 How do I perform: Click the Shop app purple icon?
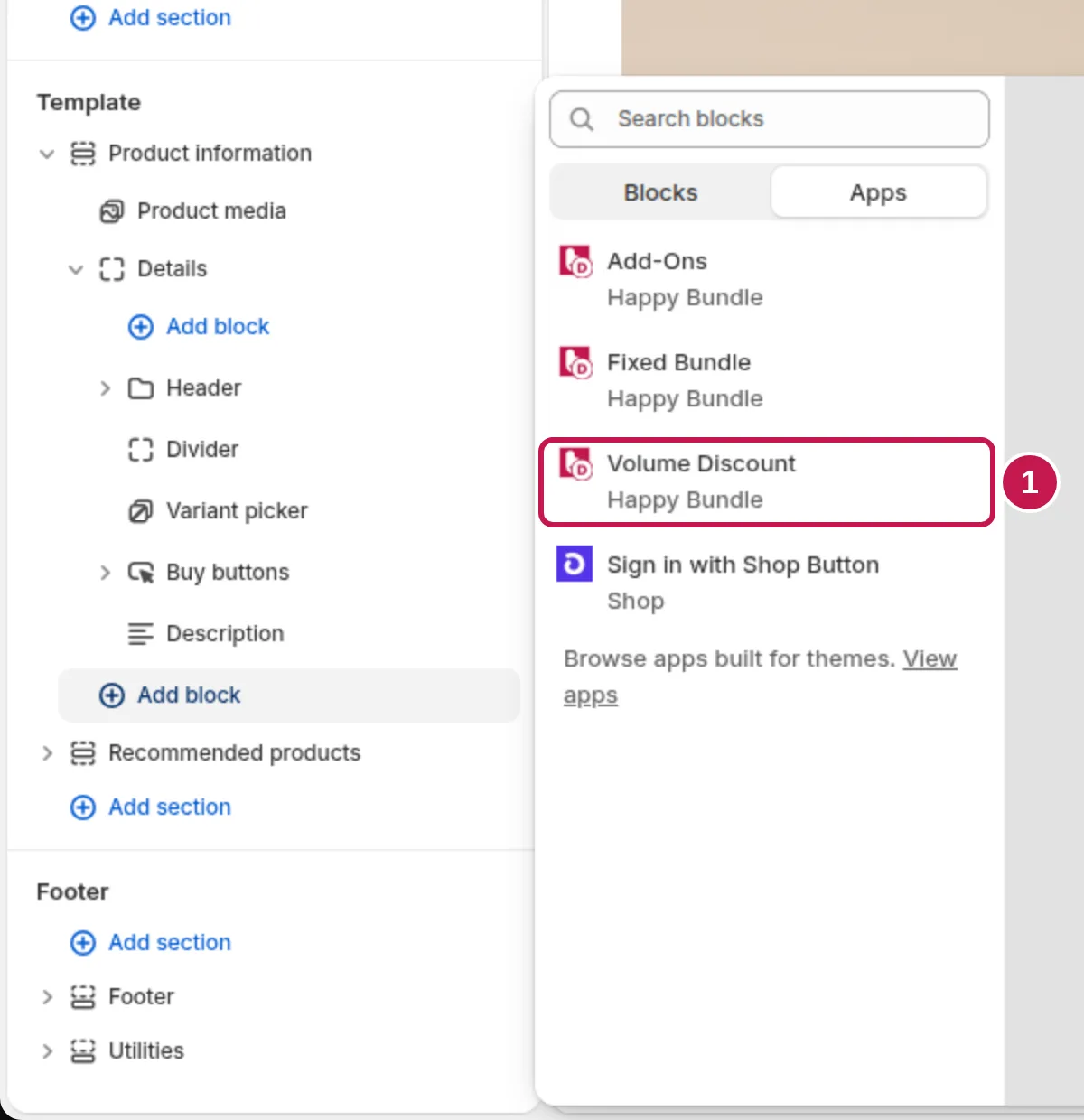click(x=575, y=565)
